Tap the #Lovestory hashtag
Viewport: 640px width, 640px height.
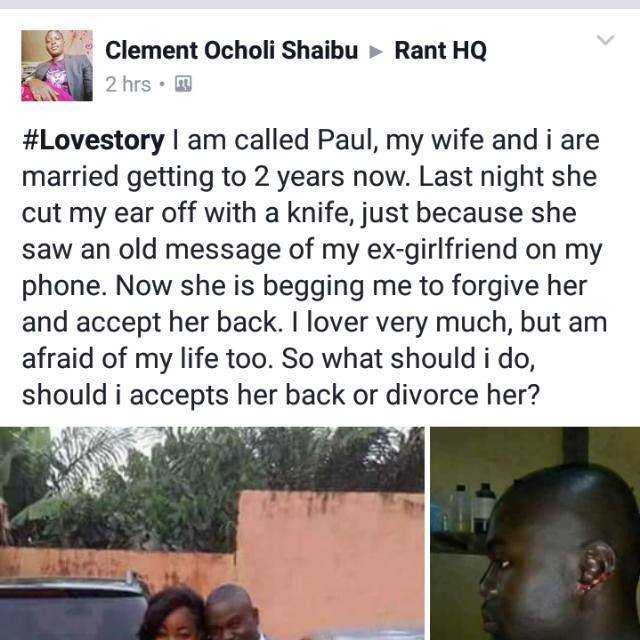coord(93,141)
